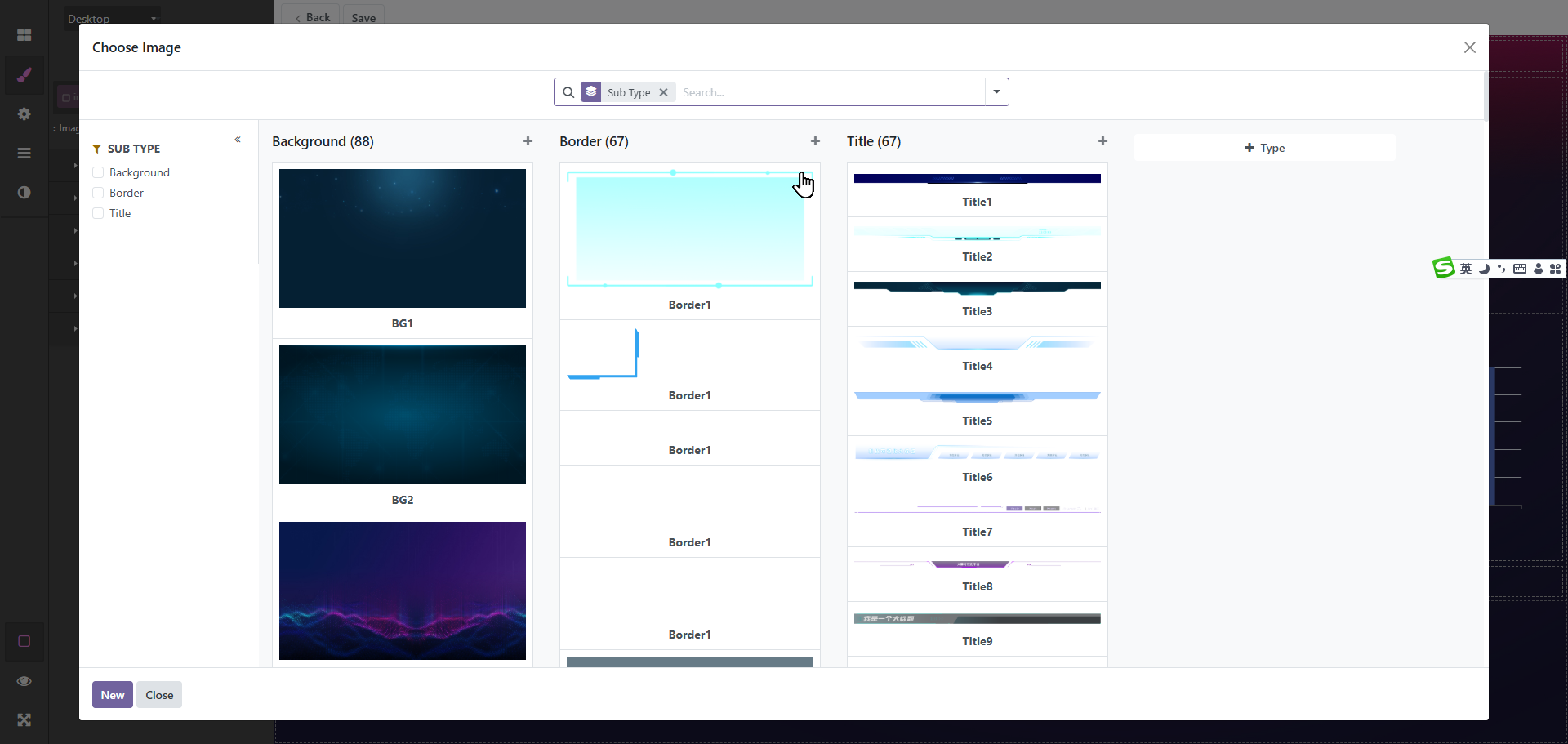Select the Title4 card
This screenshot has height=744, width=1568.
click(978, 354)
